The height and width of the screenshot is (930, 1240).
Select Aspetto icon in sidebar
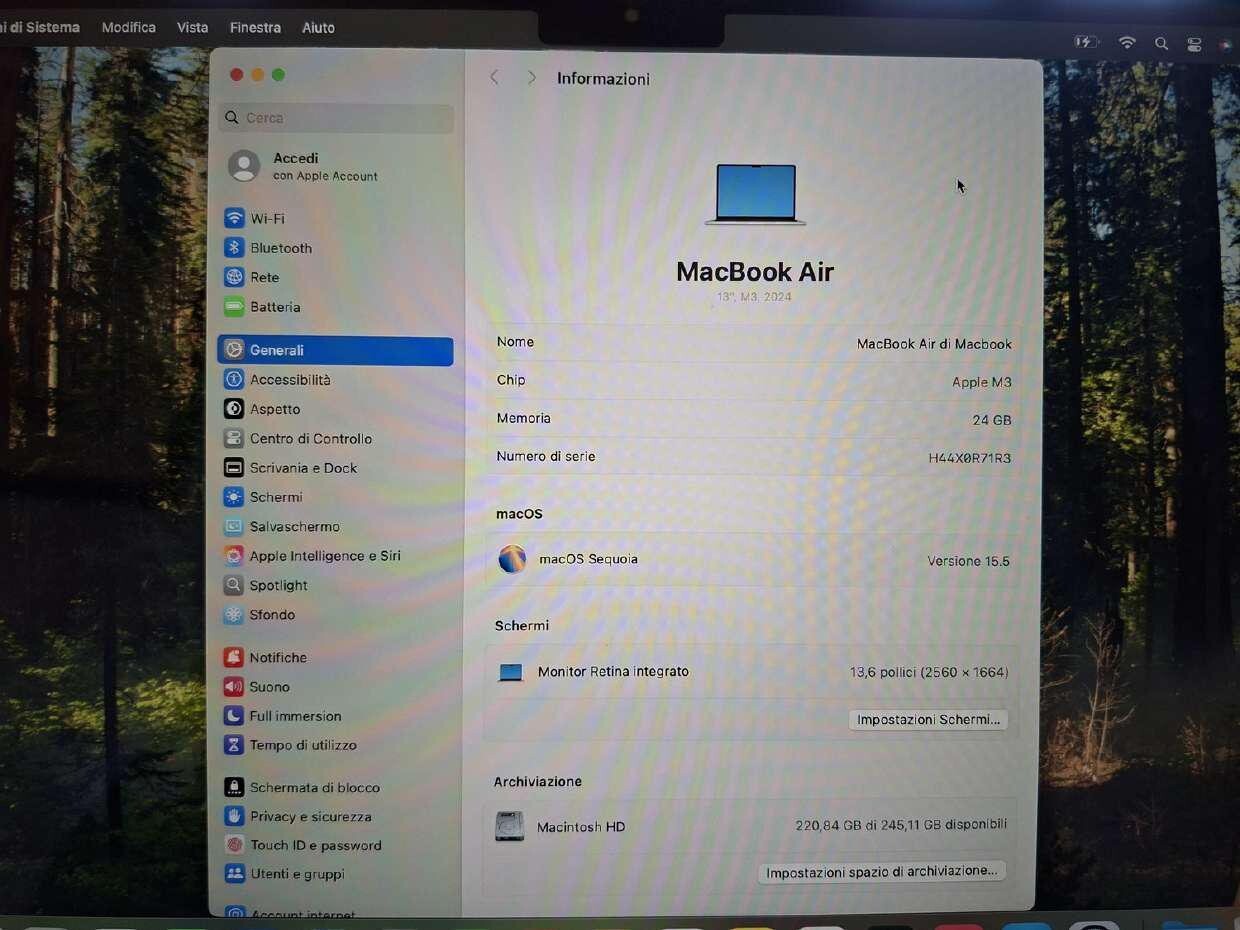pyautogui.click(x=234, y=408)
